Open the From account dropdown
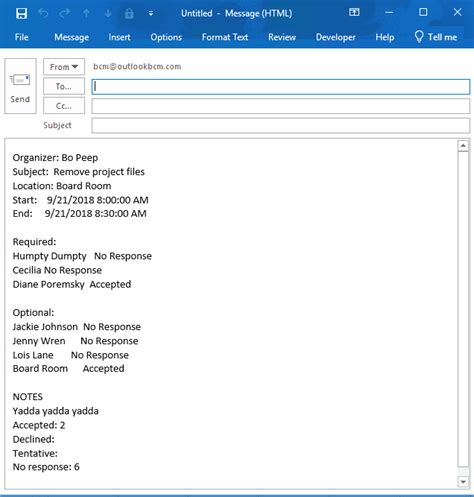Screen dimensions: 474x497 [64, 67]
